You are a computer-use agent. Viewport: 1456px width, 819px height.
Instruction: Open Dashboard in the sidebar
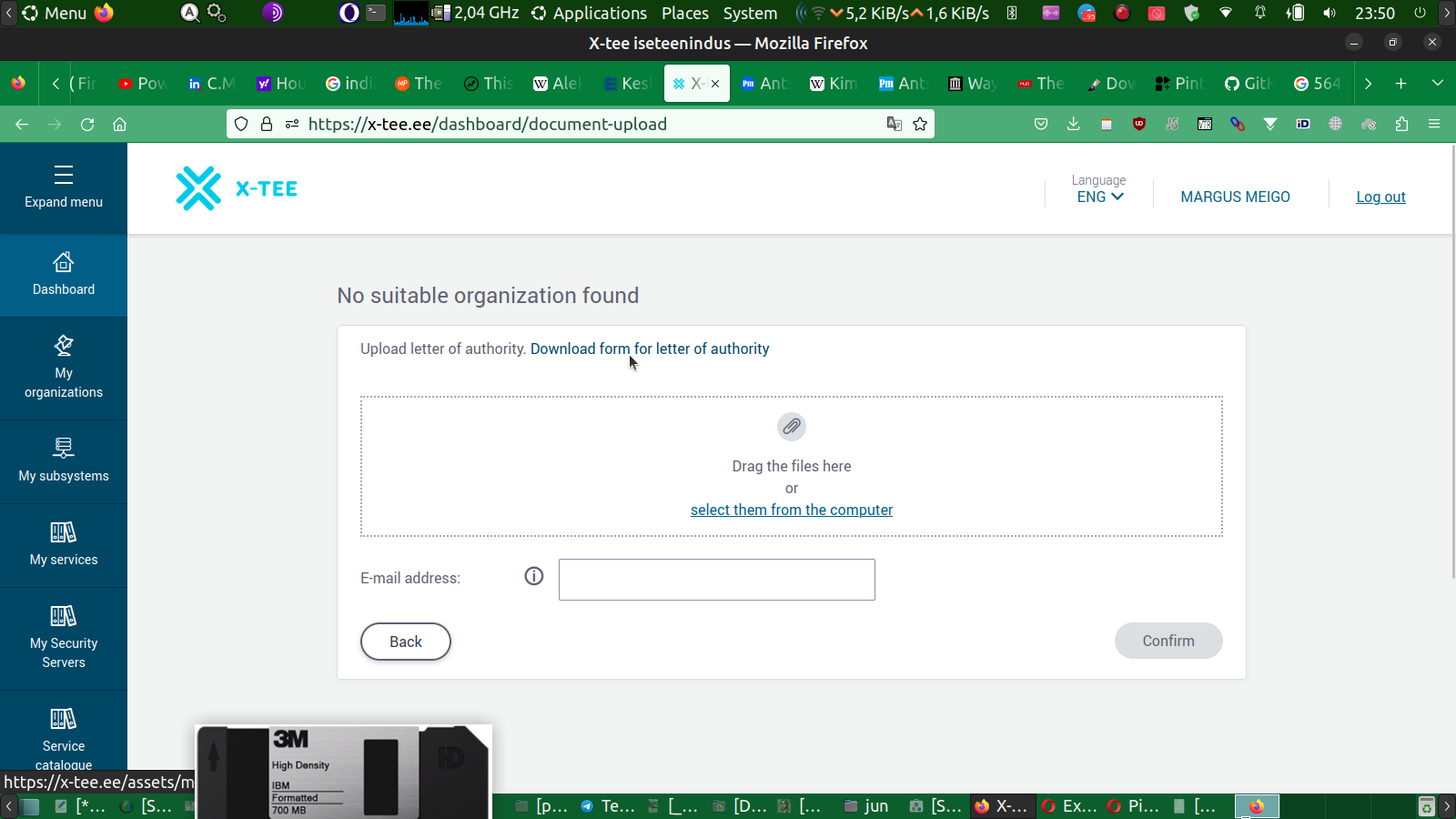(64, 275)
